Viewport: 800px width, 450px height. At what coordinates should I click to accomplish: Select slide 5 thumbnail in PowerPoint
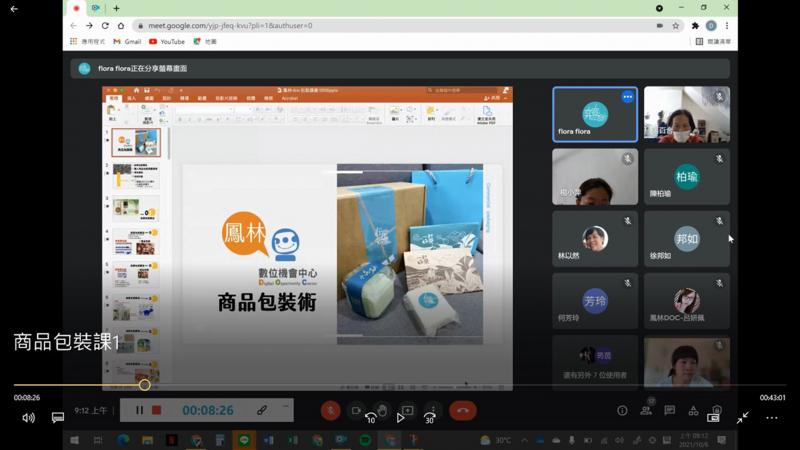tap(136, 276)
